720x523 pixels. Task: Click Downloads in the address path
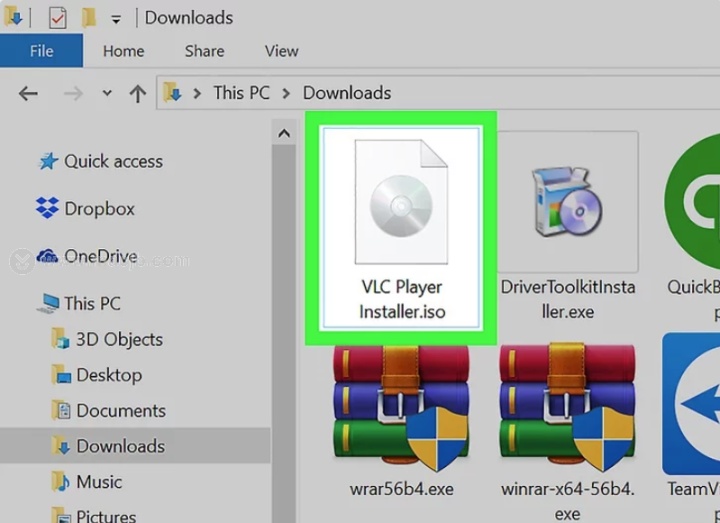coord(347,93)
